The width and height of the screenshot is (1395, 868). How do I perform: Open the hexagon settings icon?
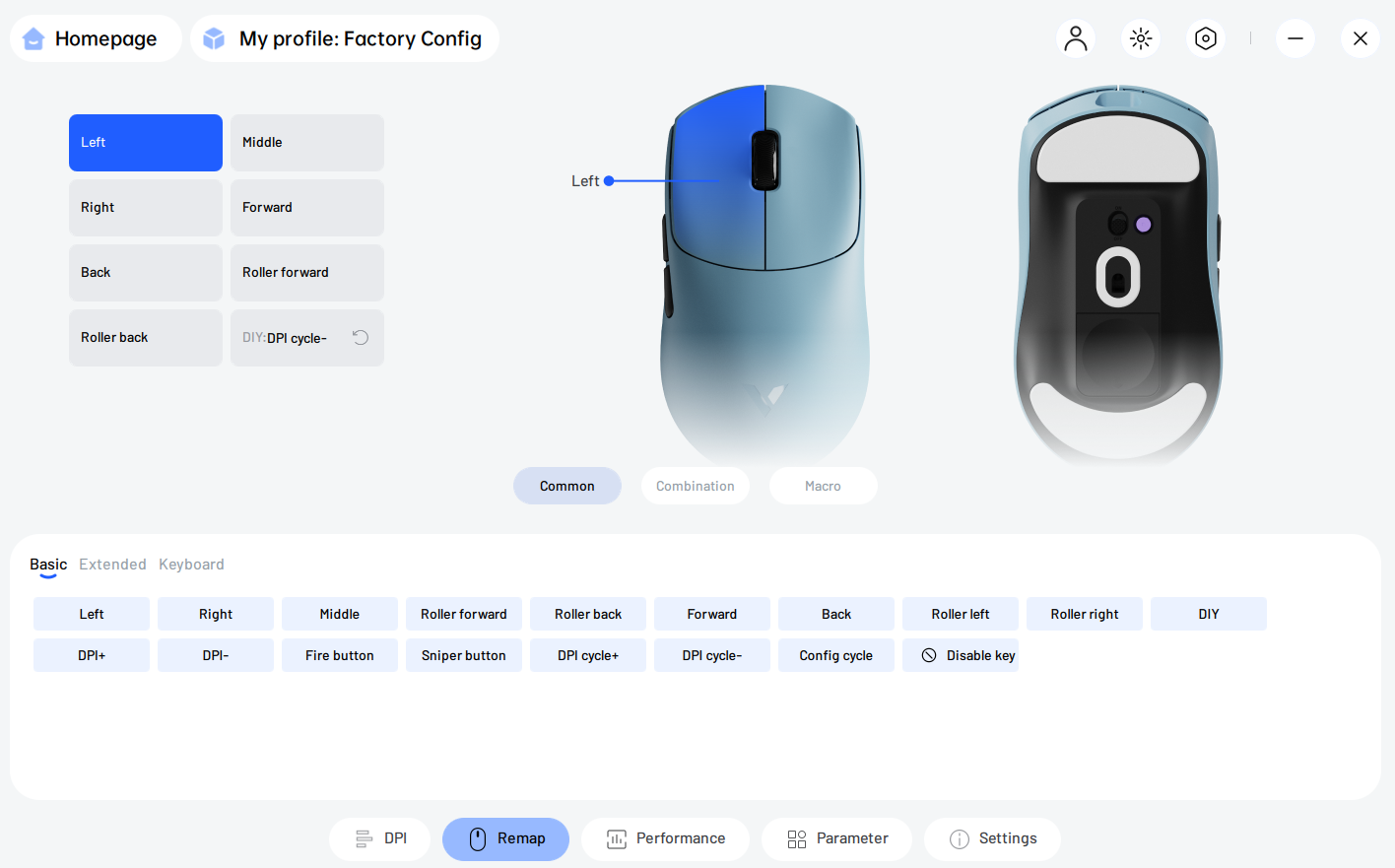[x=1206, y=38]
